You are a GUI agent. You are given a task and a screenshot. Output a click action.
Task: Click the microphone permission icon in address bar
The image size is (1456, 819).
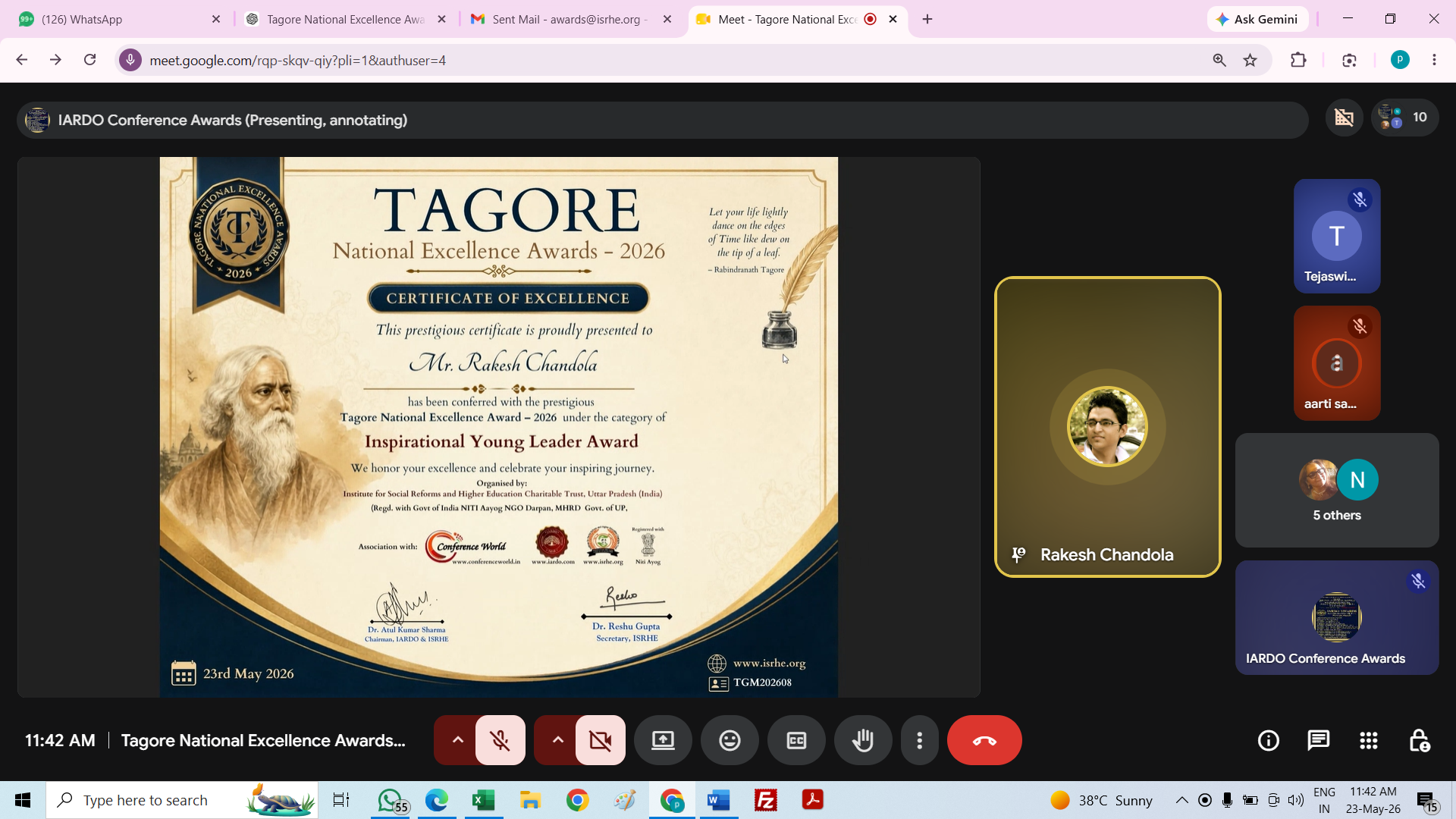point(130,60)
